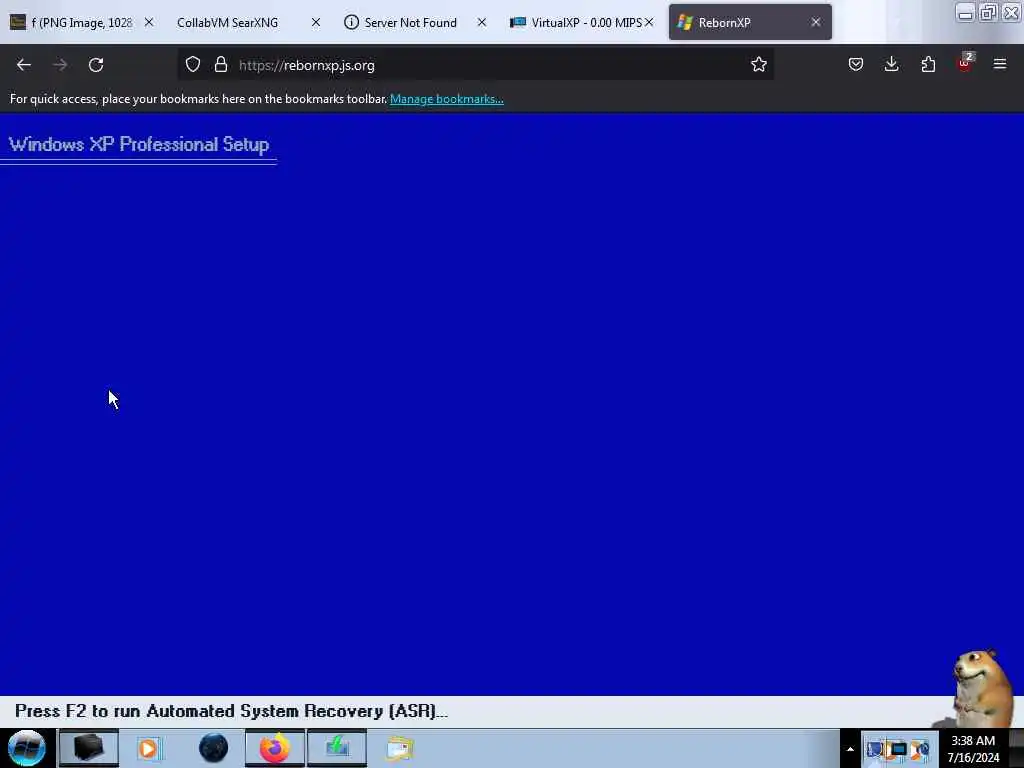Open the green arrow taskbar application
This screenshot has width=1024, height=768.
337,748
